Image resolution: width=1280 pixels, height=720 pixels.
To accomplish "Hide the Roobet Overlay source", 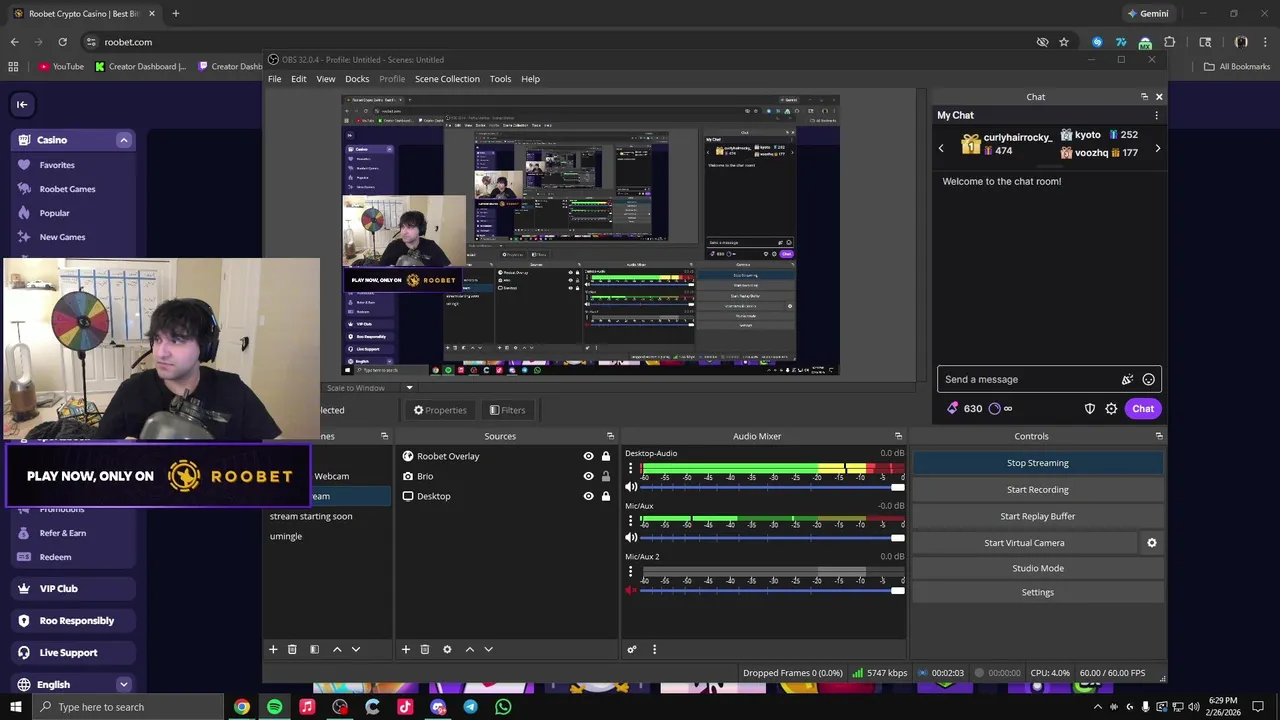I will point(588,456).
